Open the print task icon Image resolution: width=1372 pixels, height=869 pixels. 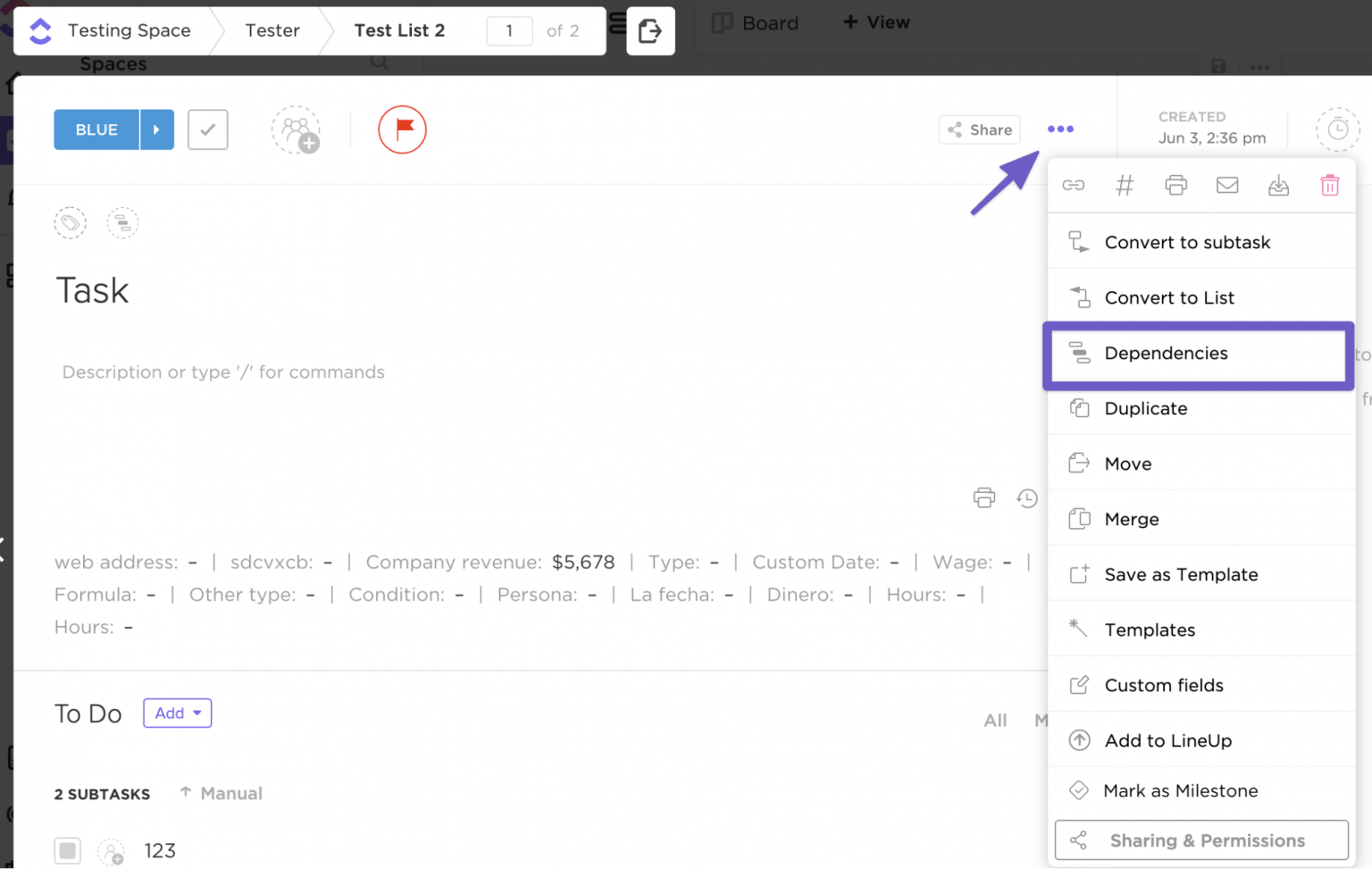click(1175, 185)
